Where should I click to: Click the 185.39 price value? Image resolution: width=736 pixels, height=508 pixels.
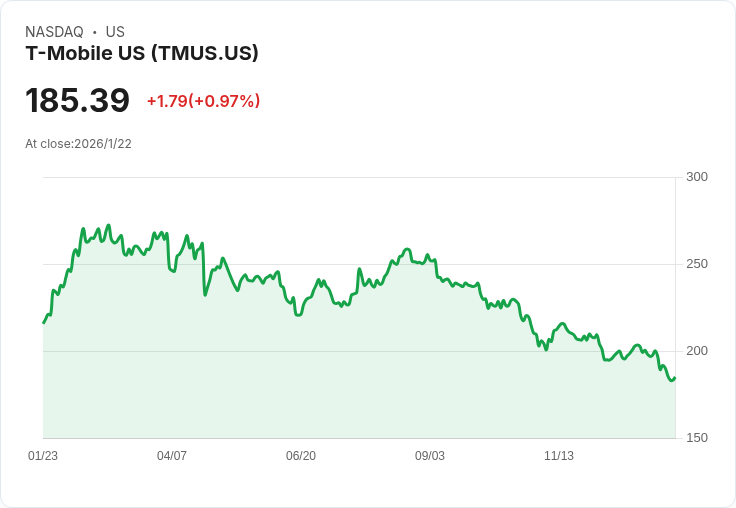click(x=77, y=101)
